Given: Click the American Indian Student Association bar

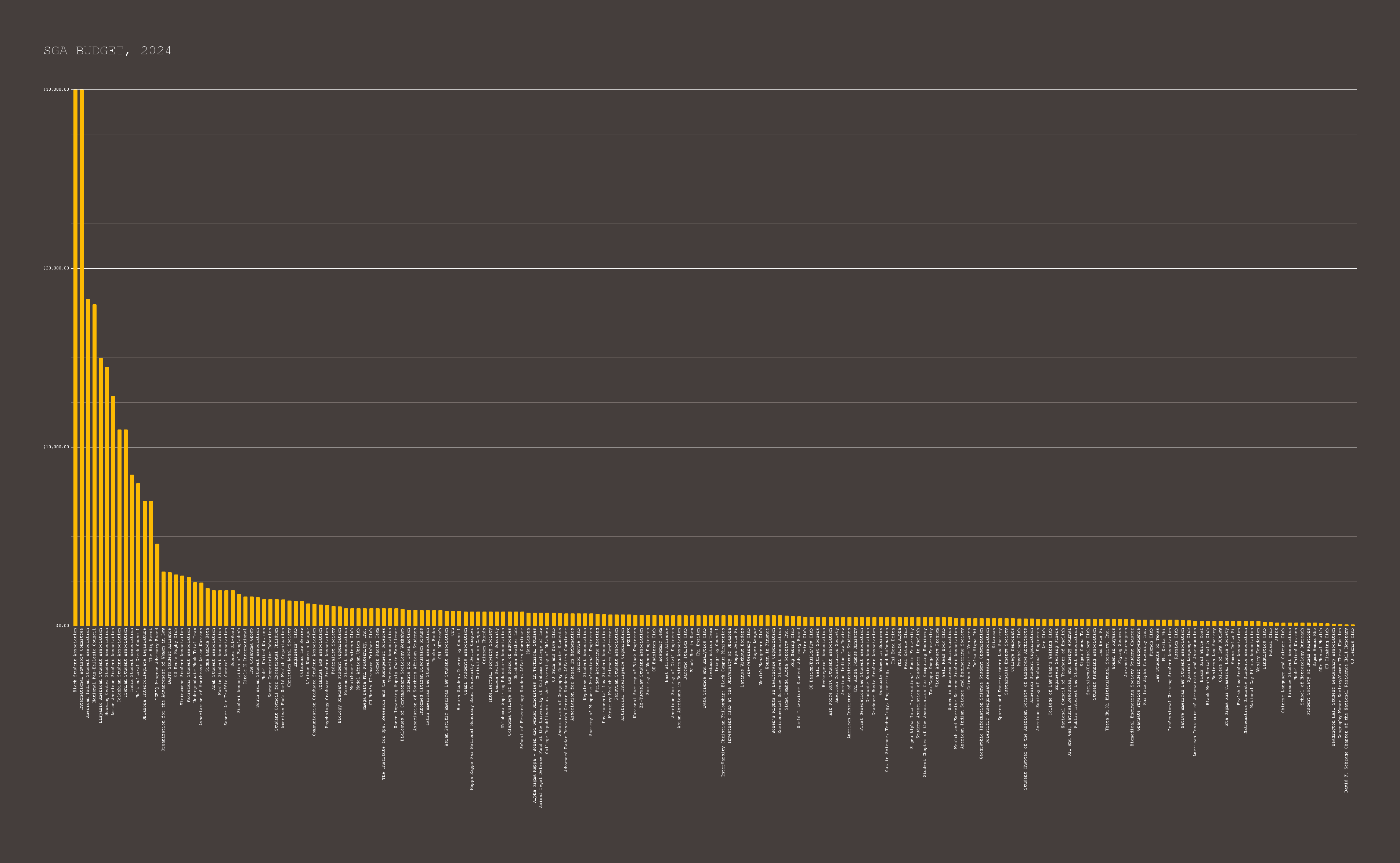Looking at the screenshot, I should (88, 462).
